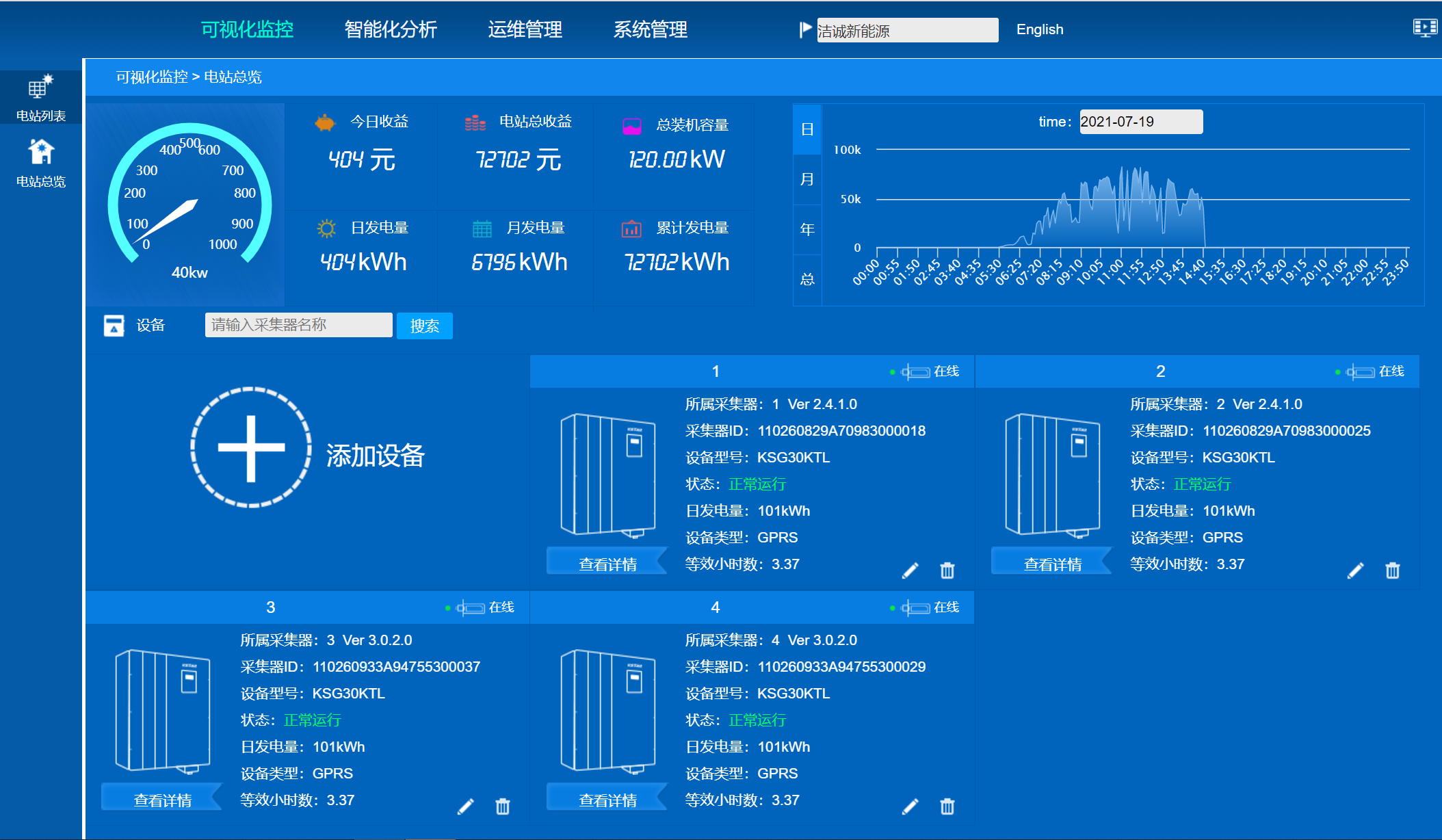This screenshot has width=1442, height=840.
Task: Click the edit pencil icon for device 3
Action: tap(465, 806)
